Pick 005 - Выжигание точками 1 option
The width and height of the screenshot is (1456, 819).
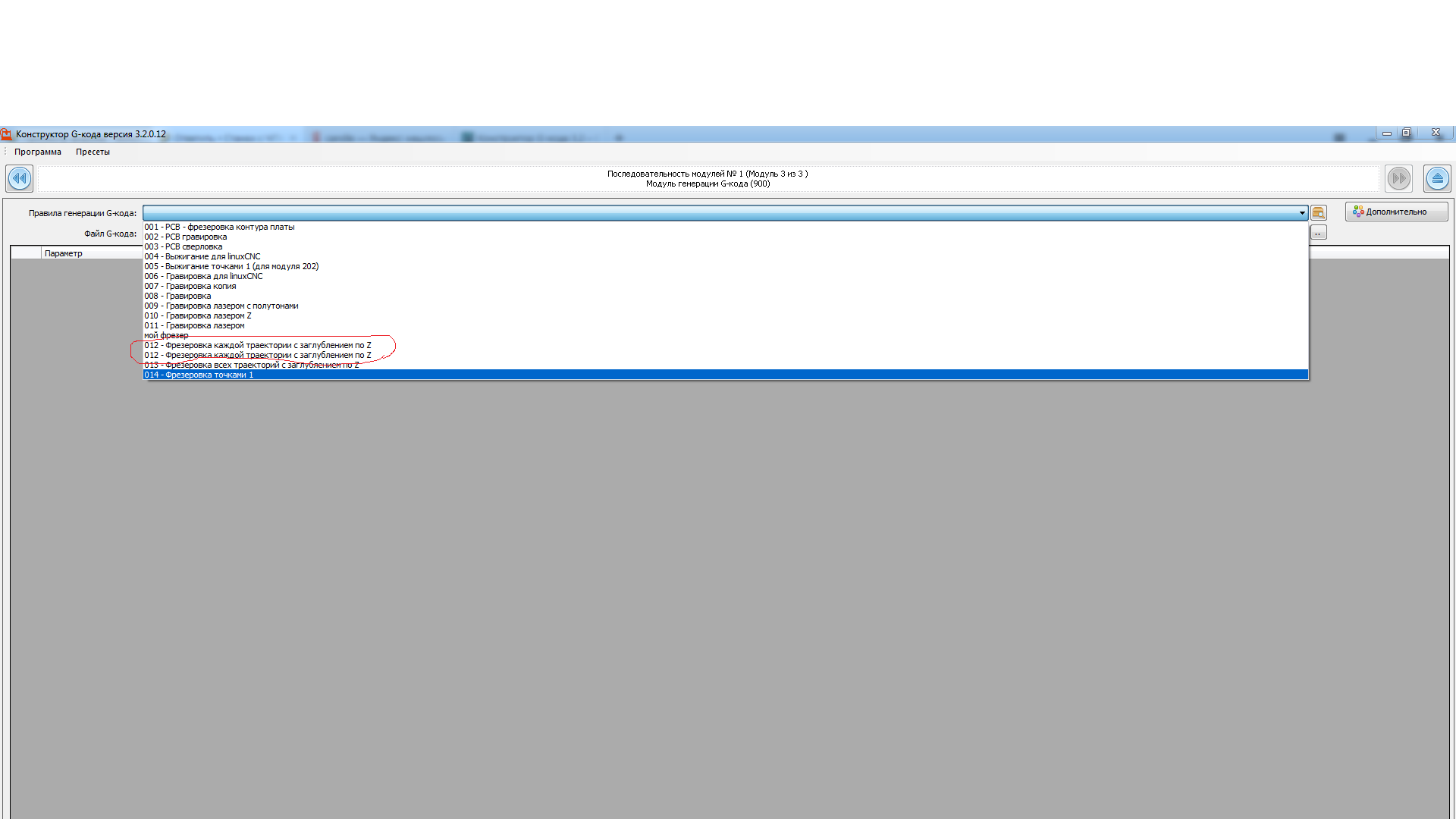point(231,266)
